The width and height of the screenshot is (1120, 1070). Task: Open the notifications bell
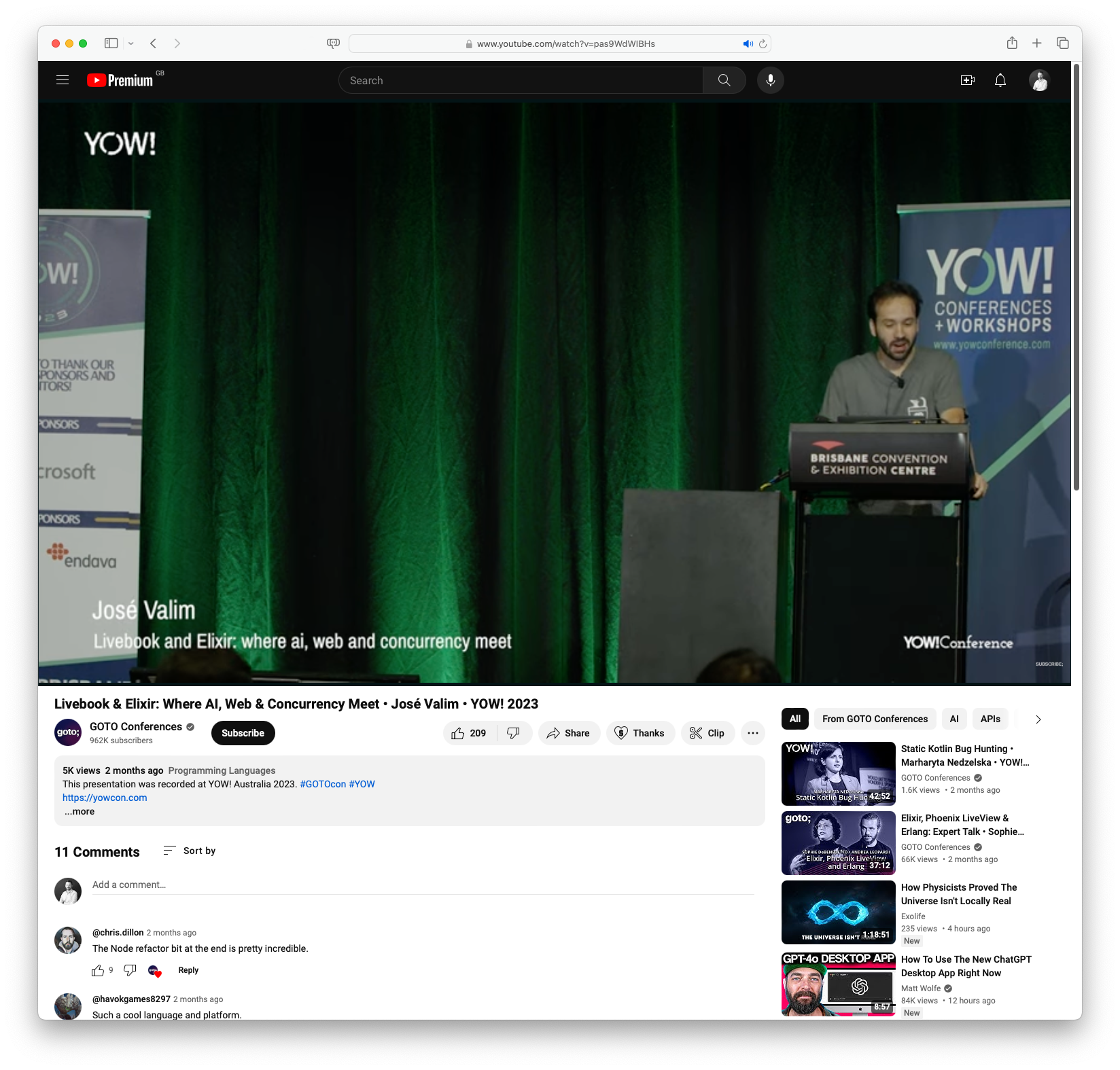[1000, 80]
